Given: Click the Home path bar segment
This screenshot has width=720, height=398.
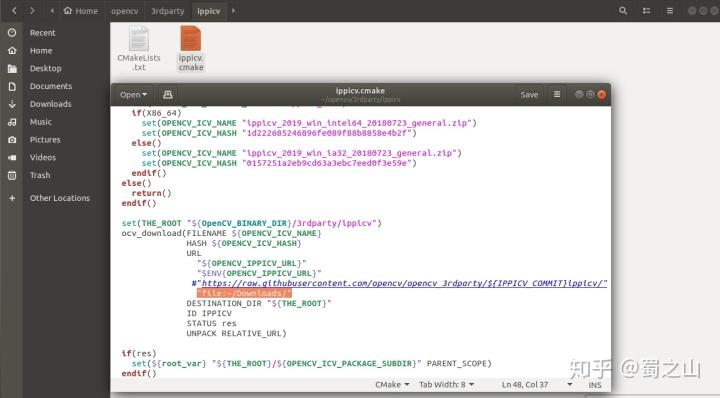Looking at the screenshot, I should pyautogui.click(x=81, y=11).
